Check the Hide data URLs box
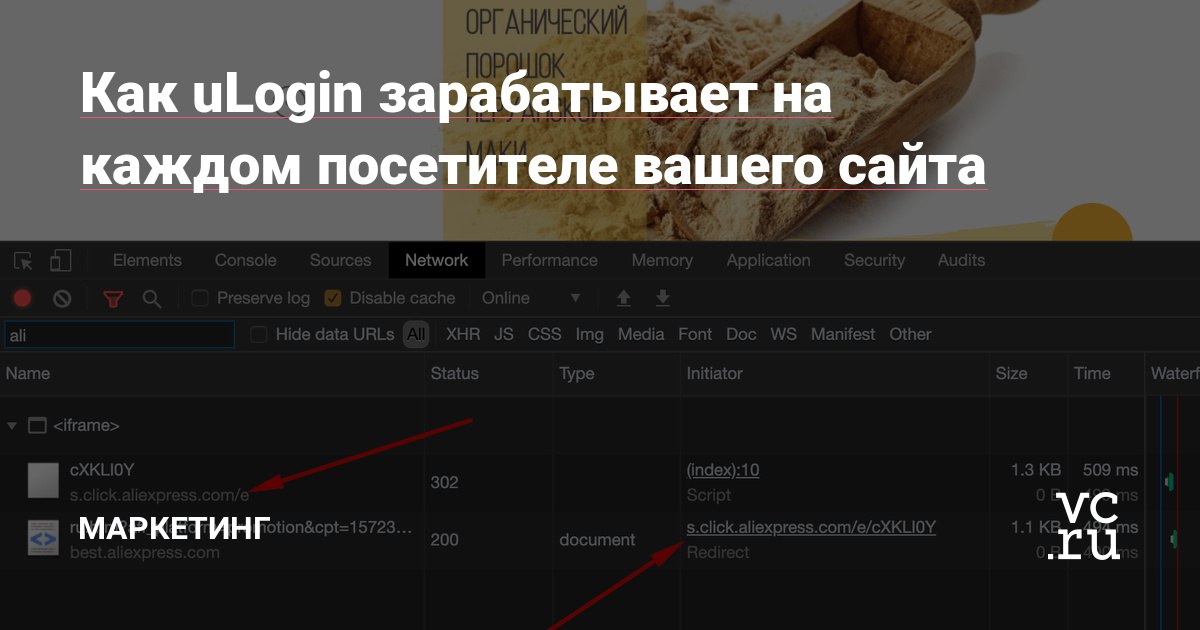Screen dimensions: 1200x630 tap(259, 335)
